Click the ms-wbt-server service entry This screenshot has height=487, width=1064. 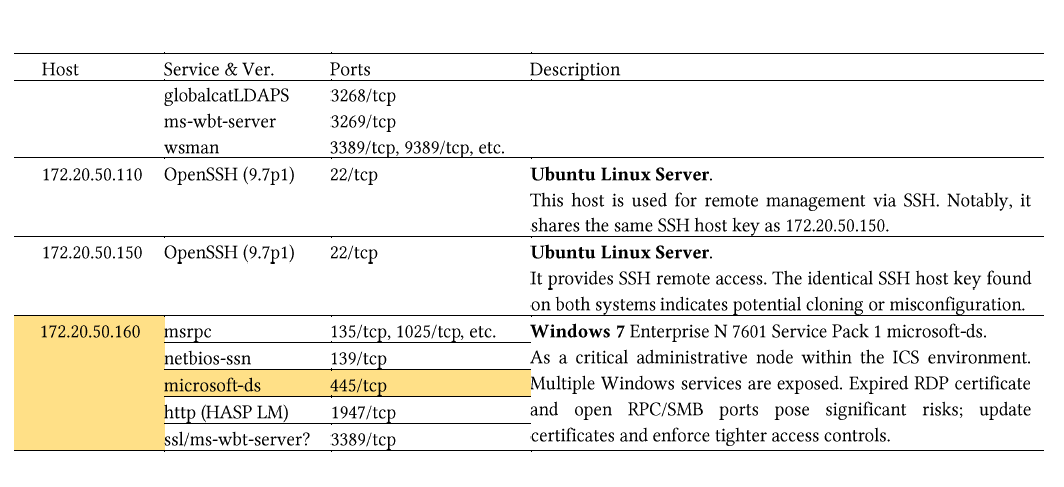(220, 121)
